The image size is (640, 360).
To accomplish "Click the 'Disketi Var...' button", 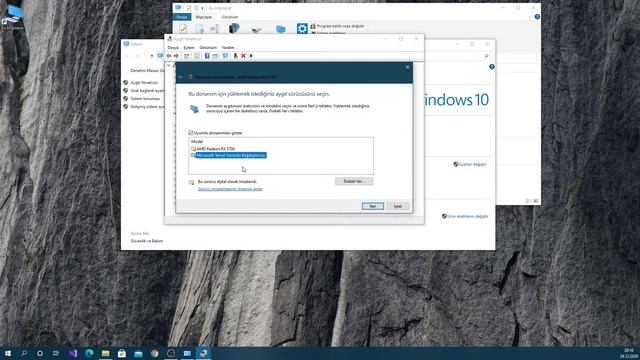I will 354,181.
